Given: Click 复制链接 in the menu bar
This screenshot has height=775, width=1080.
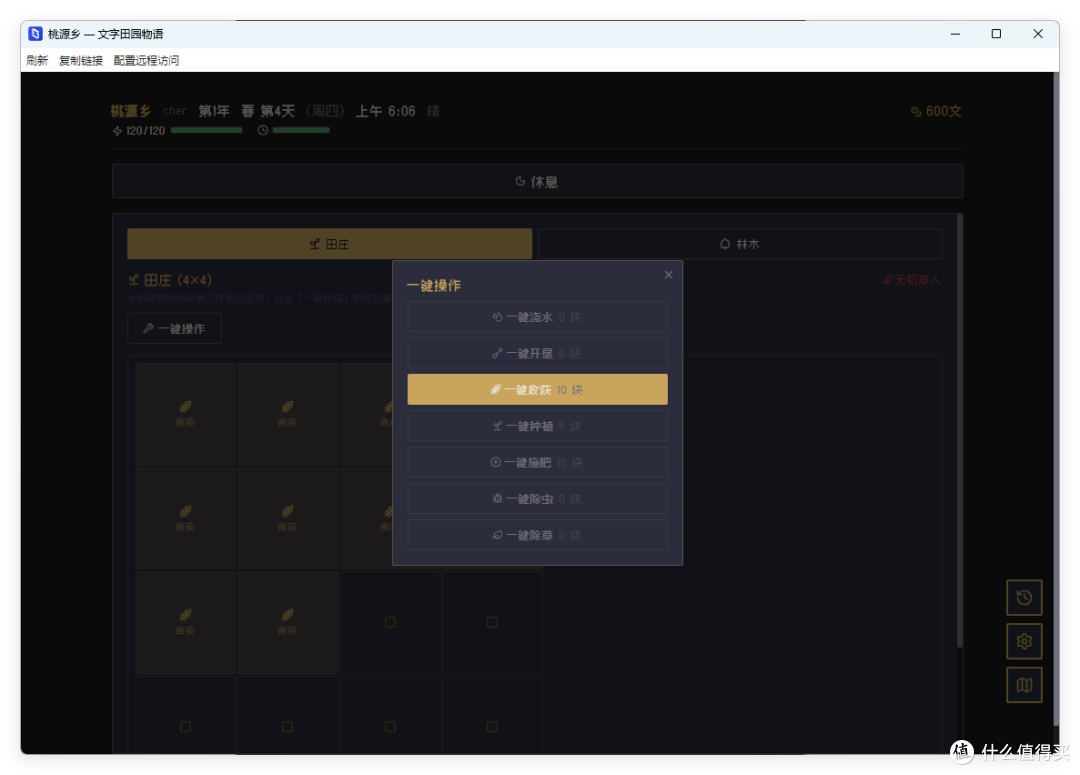Looking at the screenshot, I should tap(81, 61).
